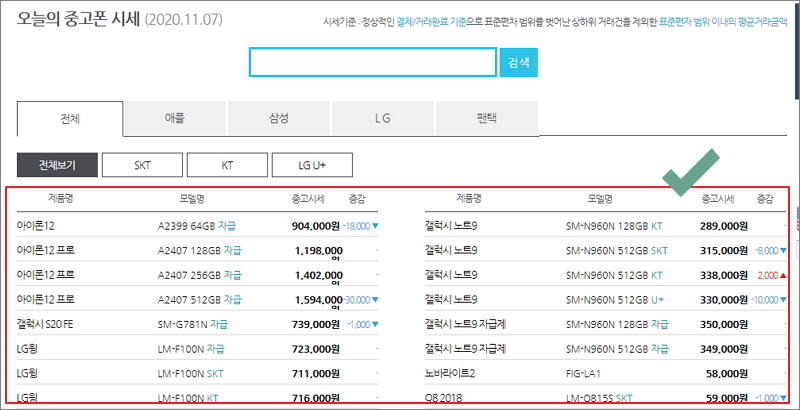Click model LM-F100N SKT

(x=191, y=373)
